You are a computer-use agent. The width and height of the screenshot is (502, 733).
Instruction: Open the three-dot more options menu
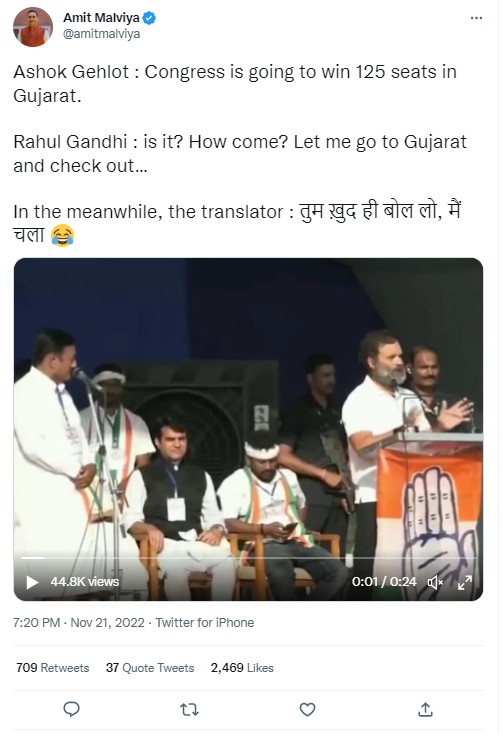point(476,18)
